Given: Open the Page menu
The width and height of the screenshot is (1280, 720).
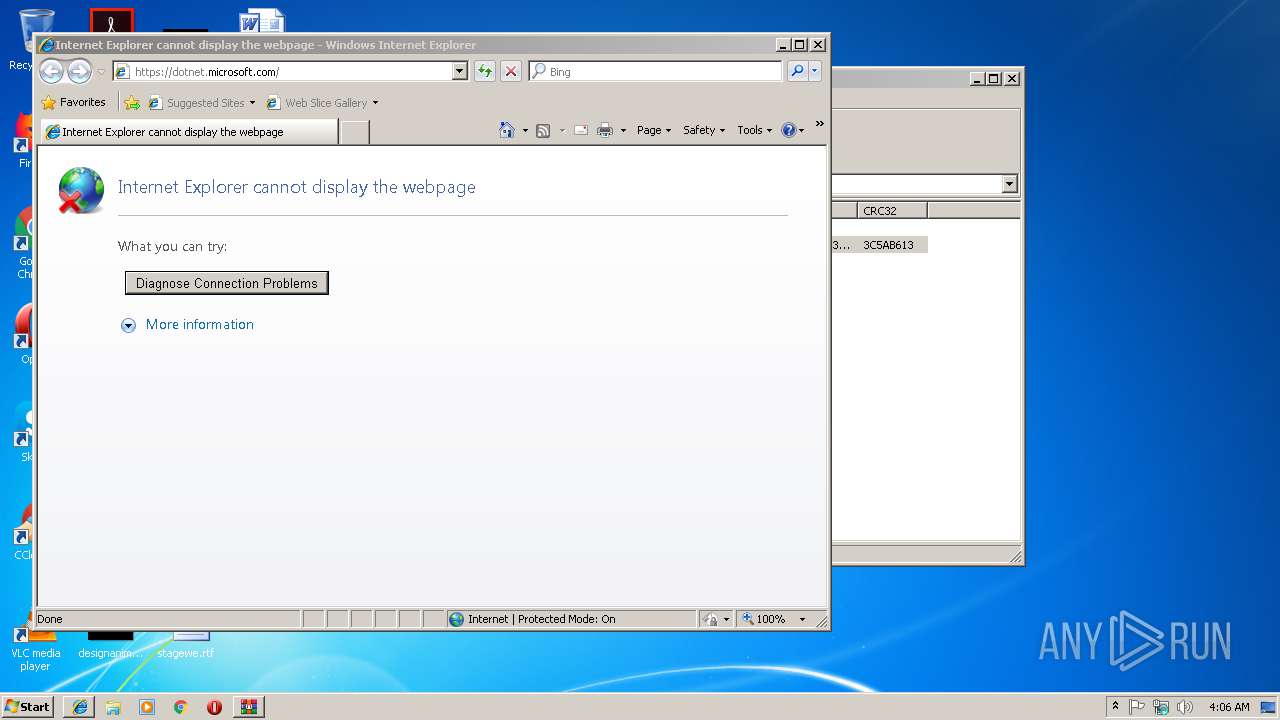Looking at the screenshot, I should coord(654,130).
